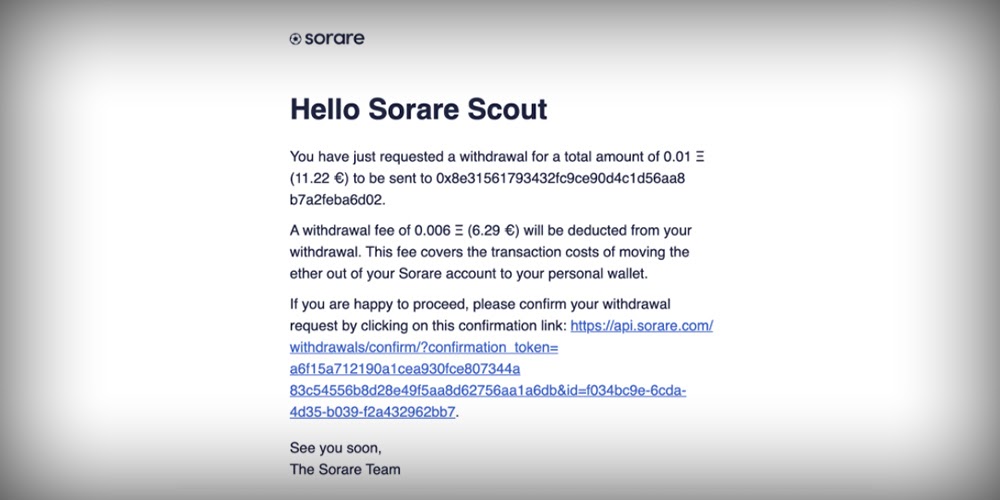Click the sentence starting This fee covers
This screenshot has width=1000, height=500.
click(x=490, y=263)
